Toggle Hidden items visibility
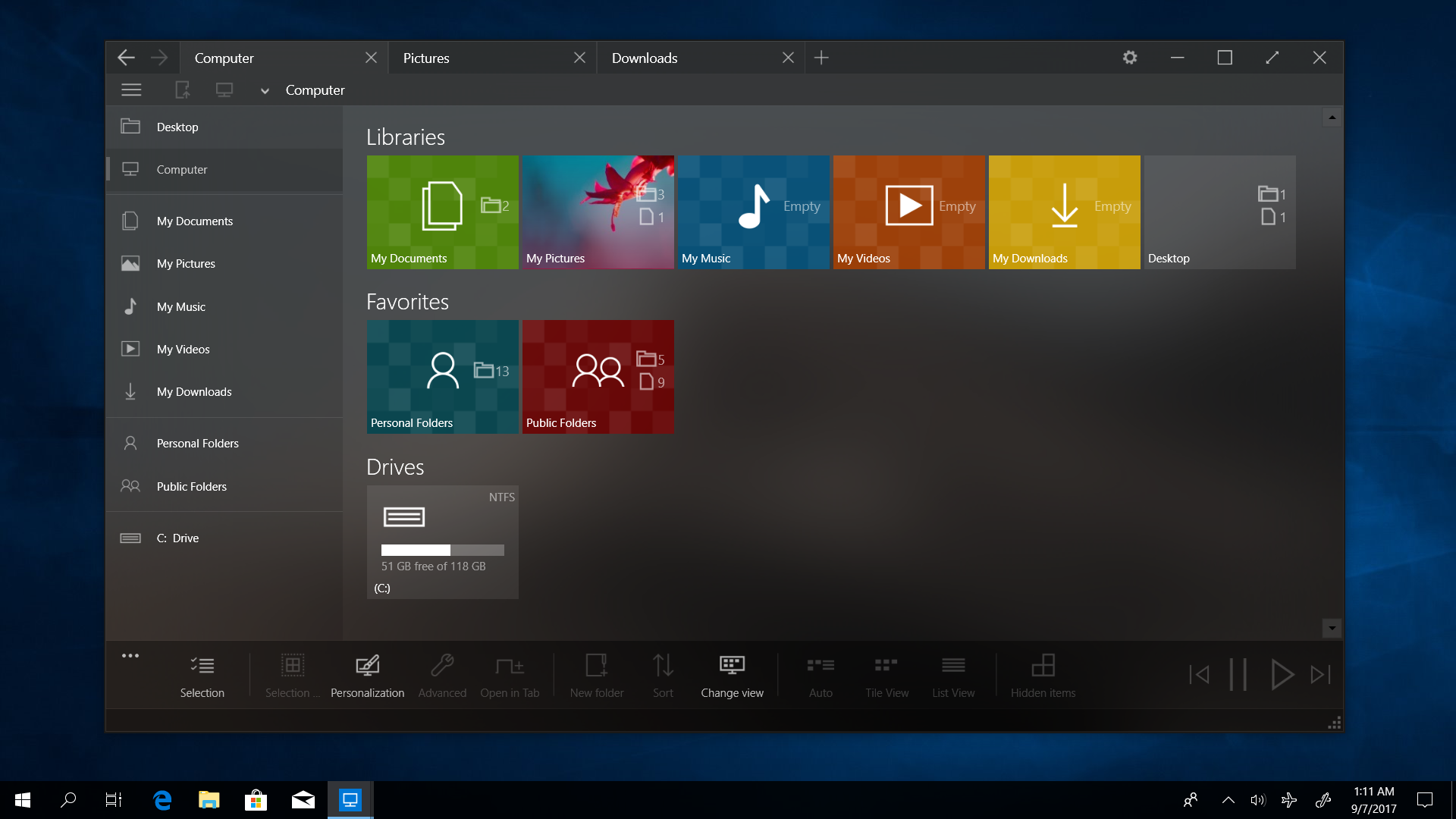 pyautogui.click(x=1043, y=674)
